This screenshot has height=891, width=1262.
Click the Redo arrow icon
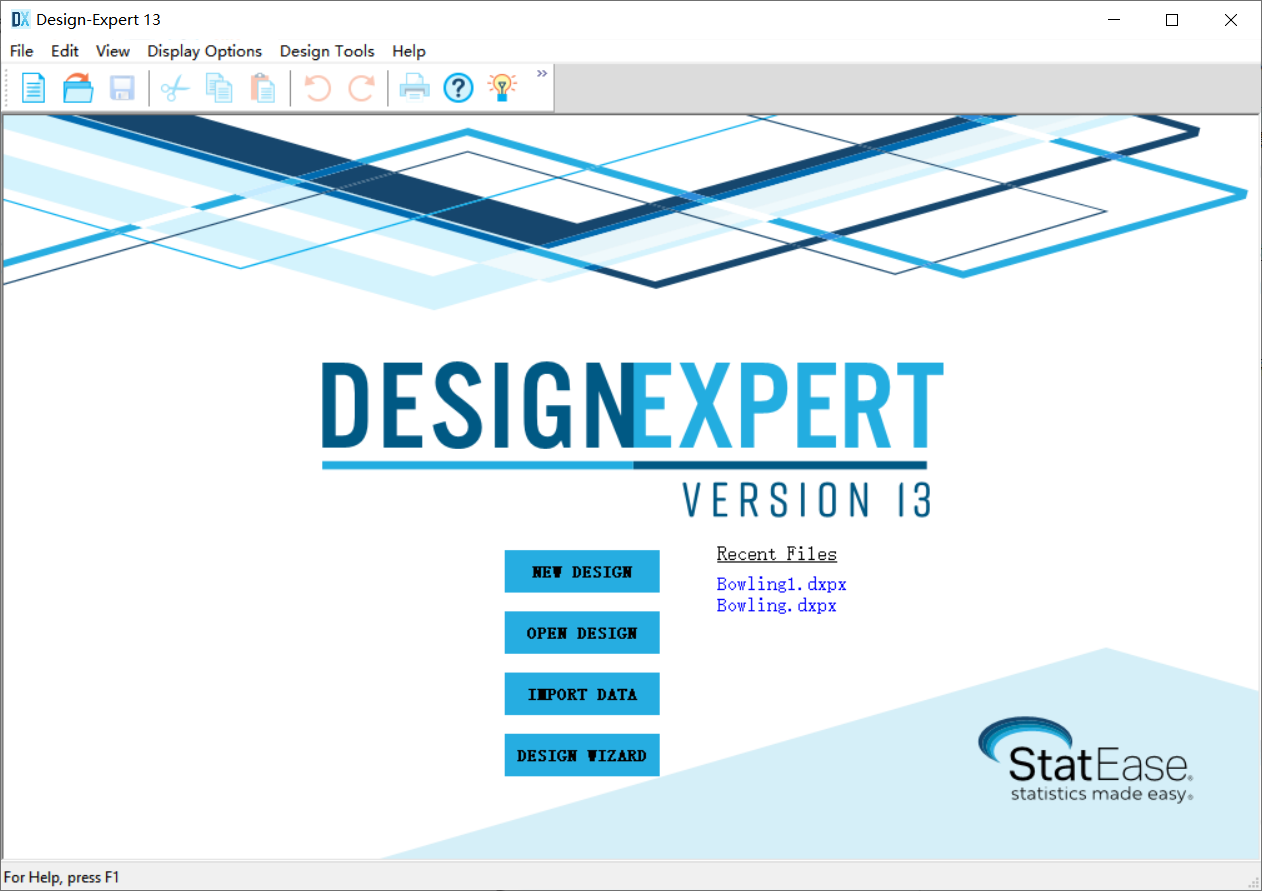pyautogui.click(x=361, y=88)
